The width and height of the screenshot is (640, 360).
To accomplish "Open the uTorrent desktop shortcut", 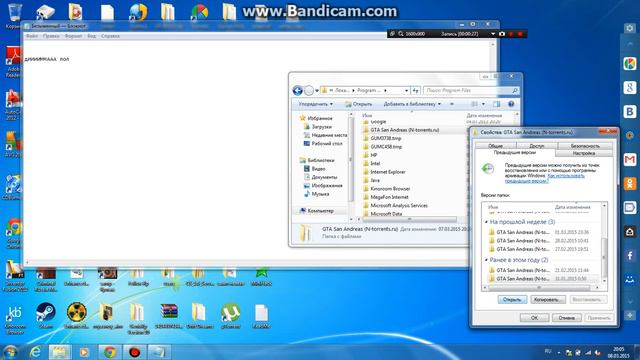I will [x=231, y=316].
